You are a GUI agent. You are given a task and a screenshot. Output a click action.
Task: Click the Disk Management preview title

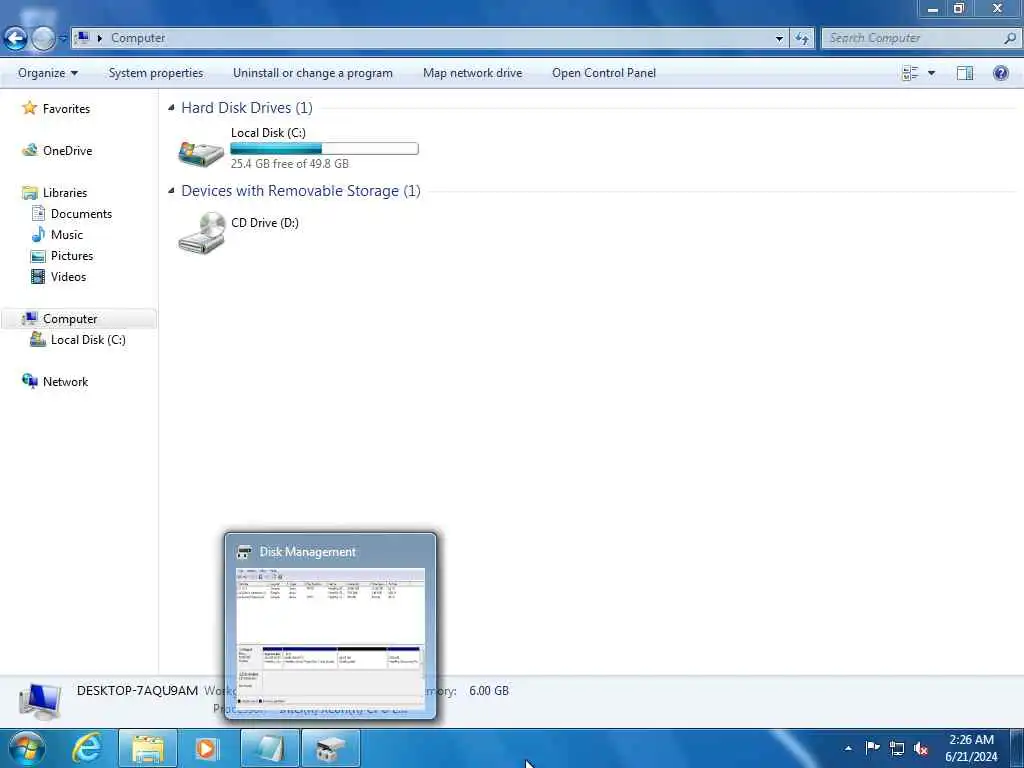pyautogui.click(x=308, y=552)
